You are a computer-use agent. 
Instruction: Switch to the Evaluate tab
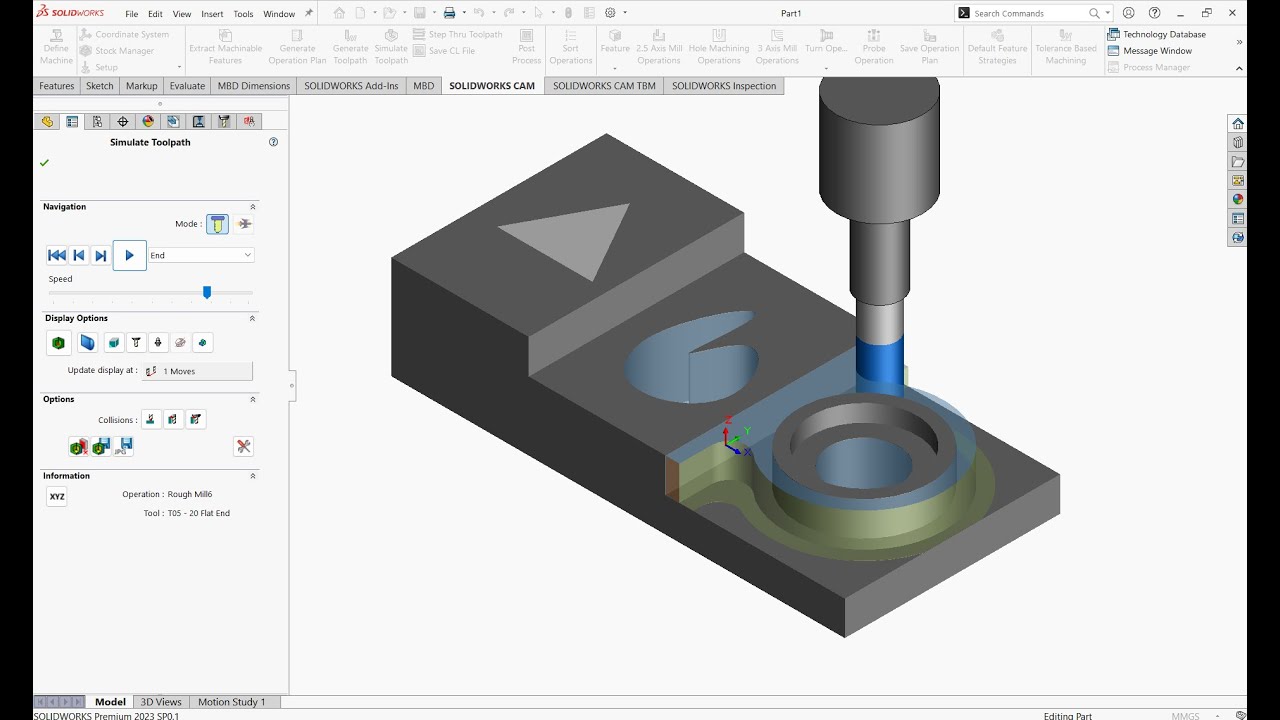pyautogui.click(x=187, y=86)
